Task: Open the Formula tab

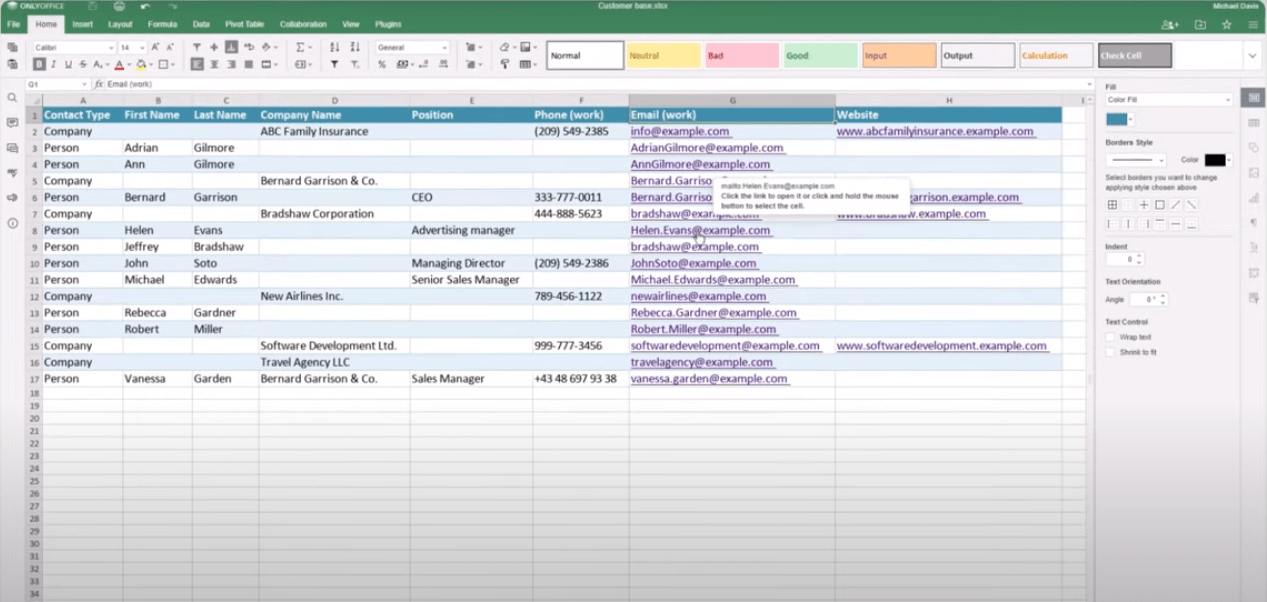Action: click(x=162, y=24)
